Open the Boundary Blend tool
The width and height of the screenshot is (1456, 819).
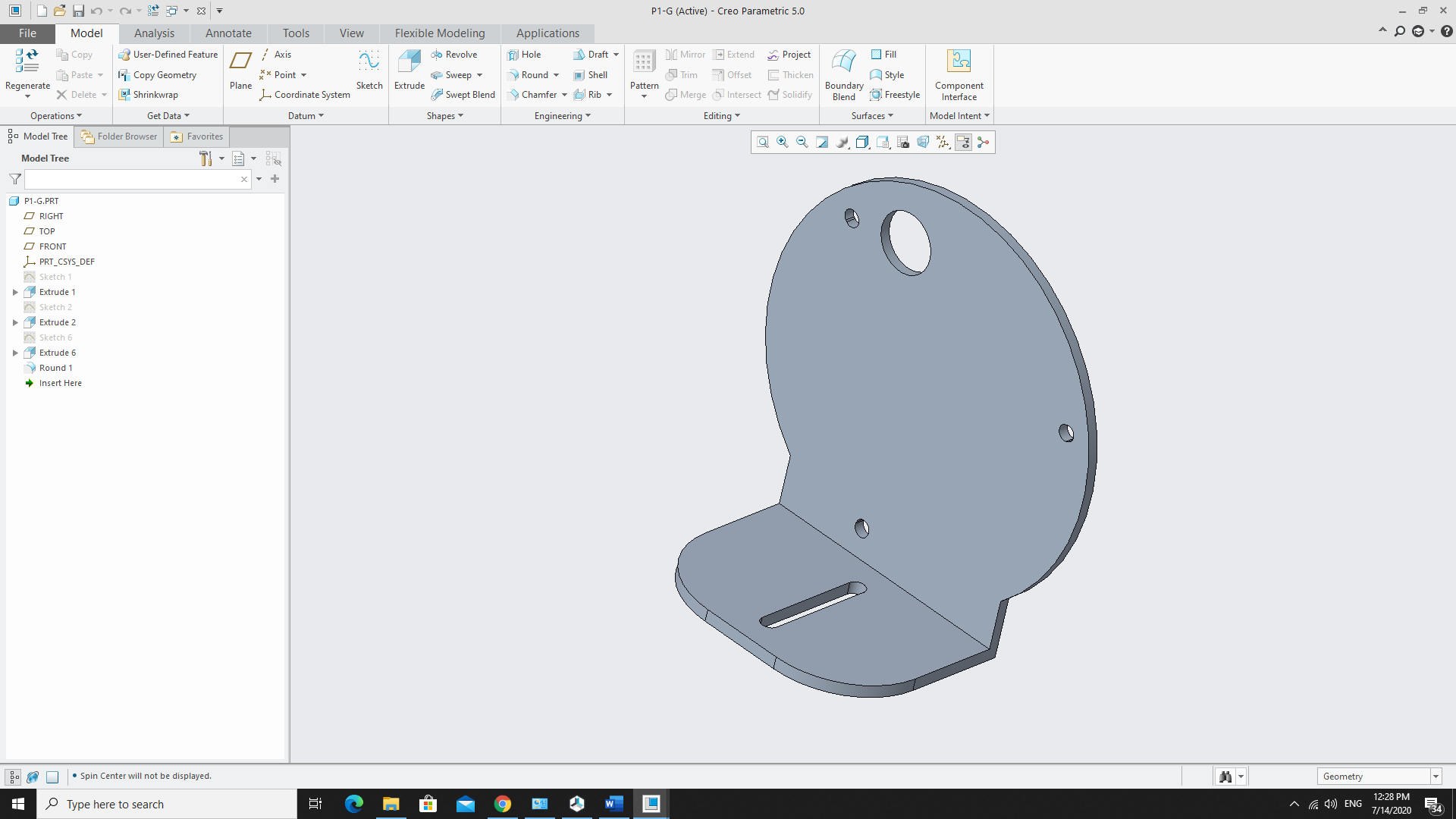pyautogui.click(x=843, y=74)
